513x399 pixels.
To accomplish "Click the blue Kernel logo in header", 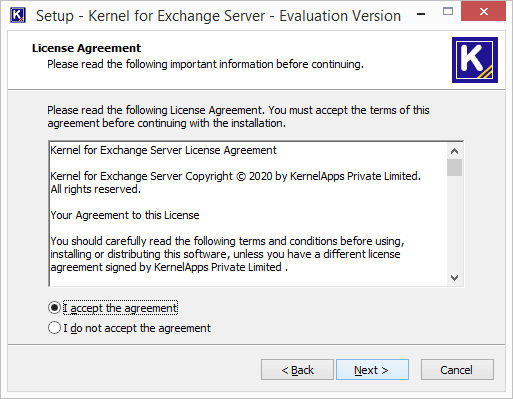I will [475, 60].
